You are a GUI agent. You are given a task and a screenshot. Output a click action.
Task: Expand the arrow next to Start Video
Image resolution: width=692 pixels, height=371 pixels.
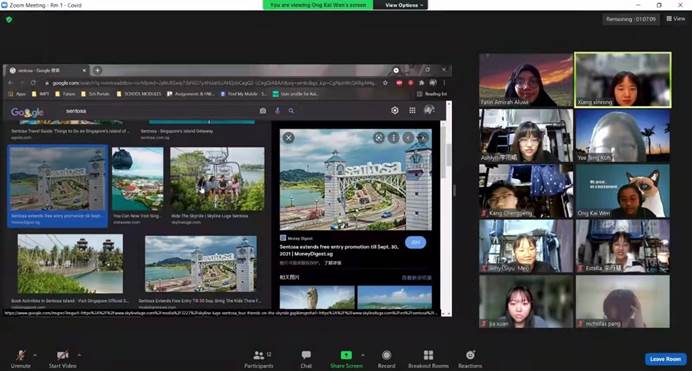tap(79, 355)
